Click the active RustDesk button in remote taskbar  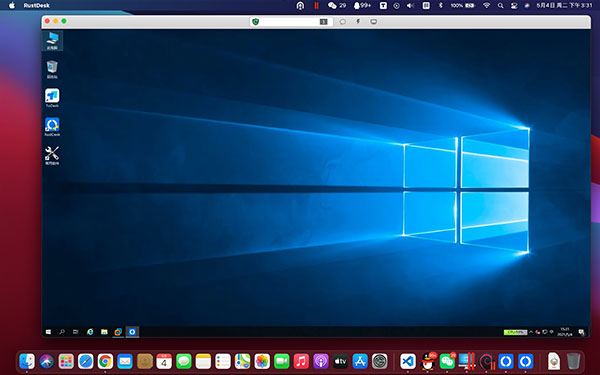[132, 332]
